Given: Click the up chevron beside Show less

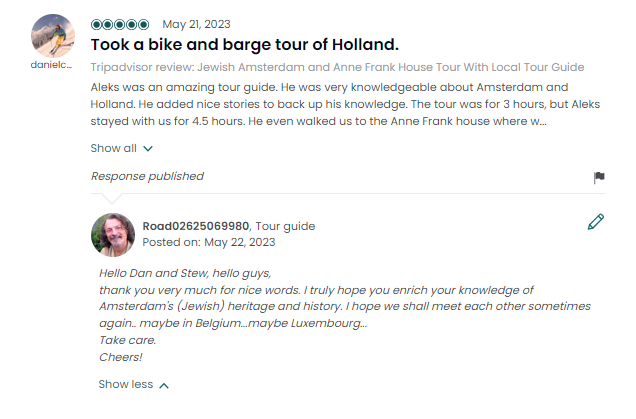Looking at the screenshot, I should [164, 385].
